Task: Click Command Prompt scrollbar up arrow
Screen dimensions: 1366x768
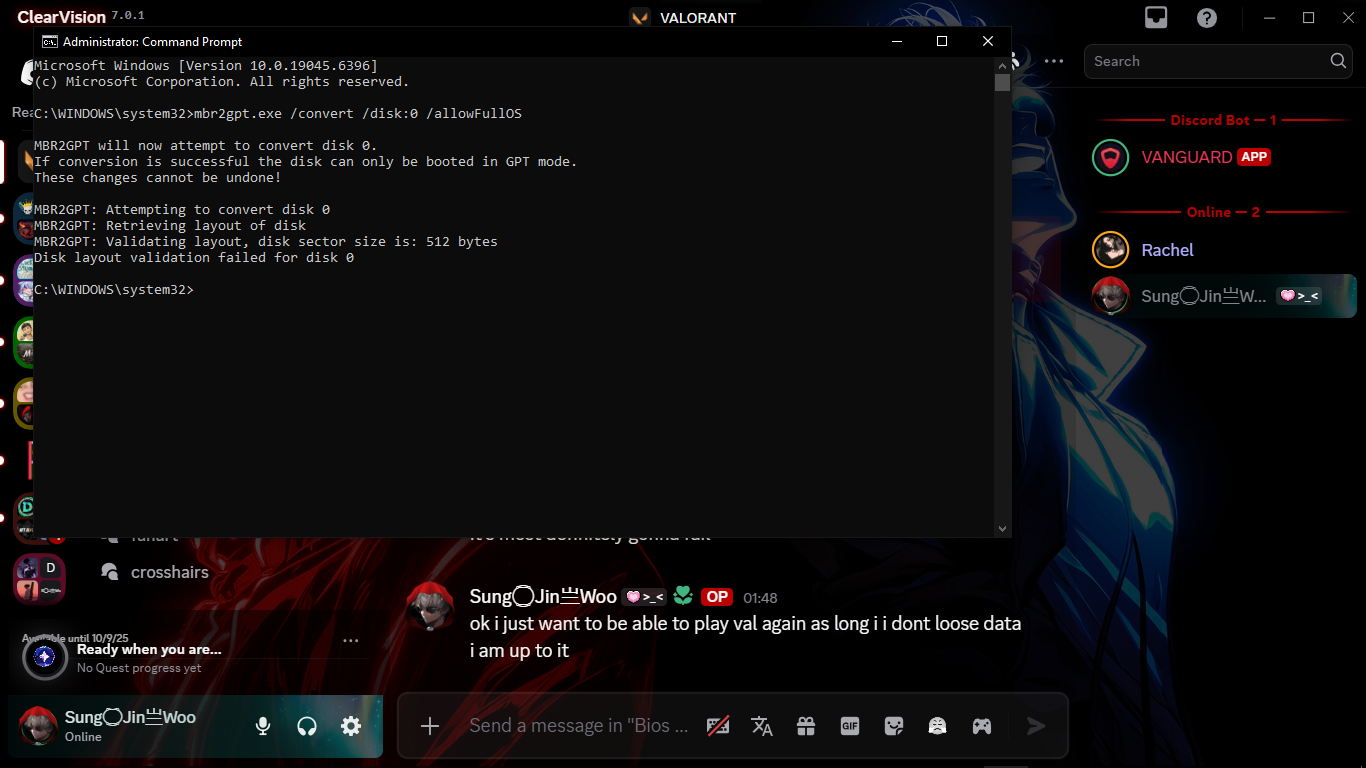Action: click(x=1002, y=65)
